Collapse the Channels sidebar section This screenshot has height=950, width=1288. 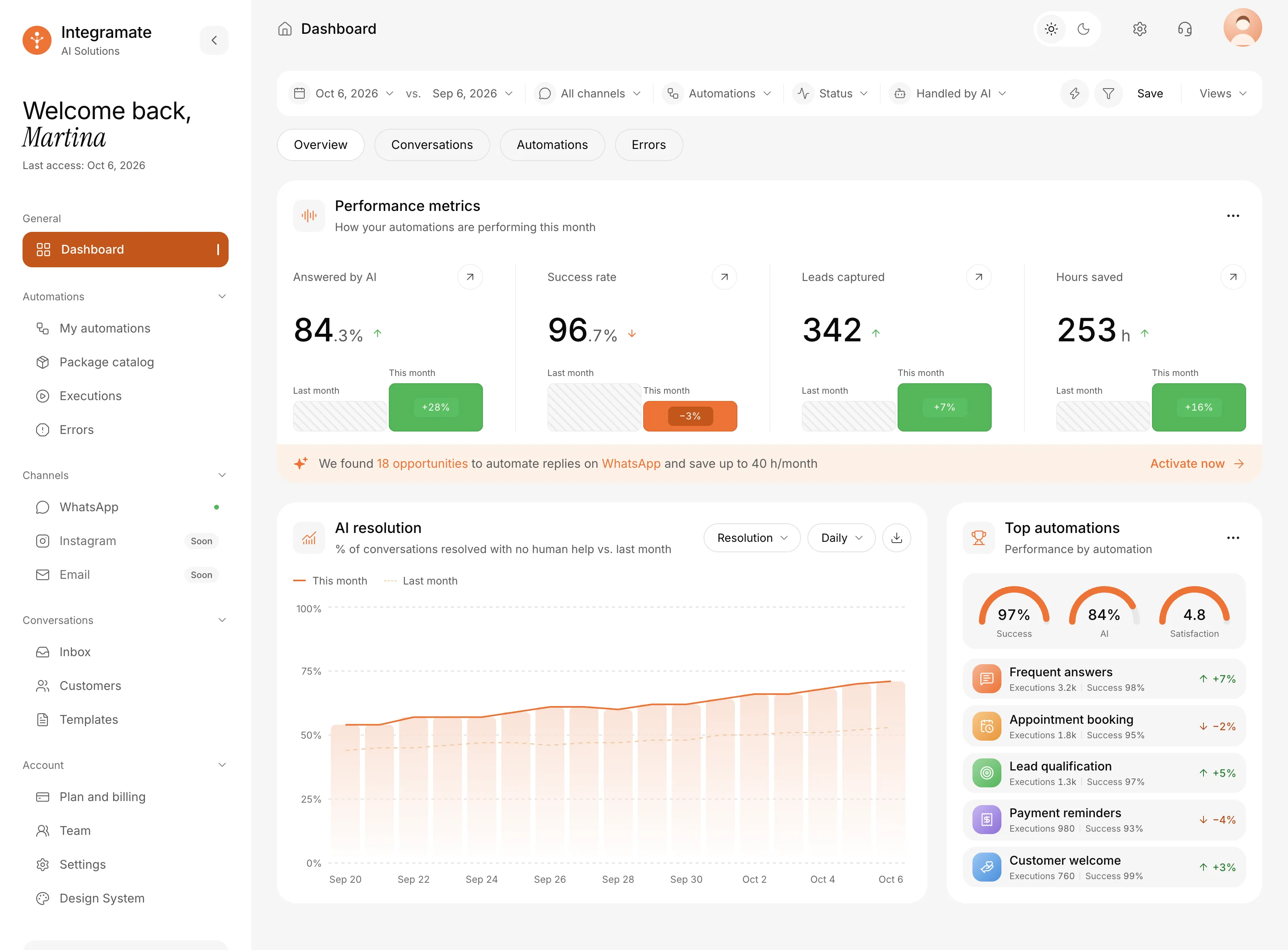point(222,475)
